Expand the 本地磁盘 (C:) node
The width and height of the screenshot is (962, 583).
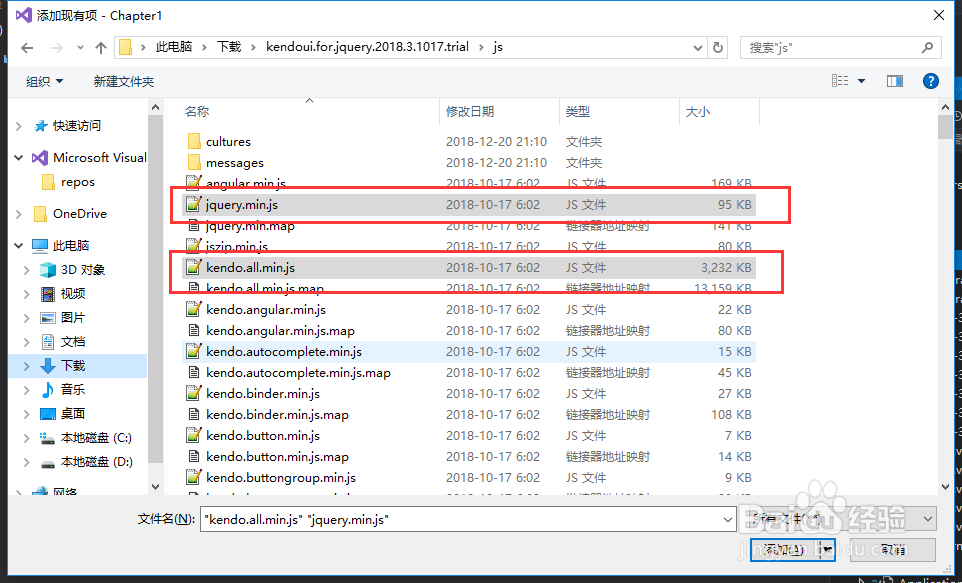pyautogui.click(x=27, y=438)
